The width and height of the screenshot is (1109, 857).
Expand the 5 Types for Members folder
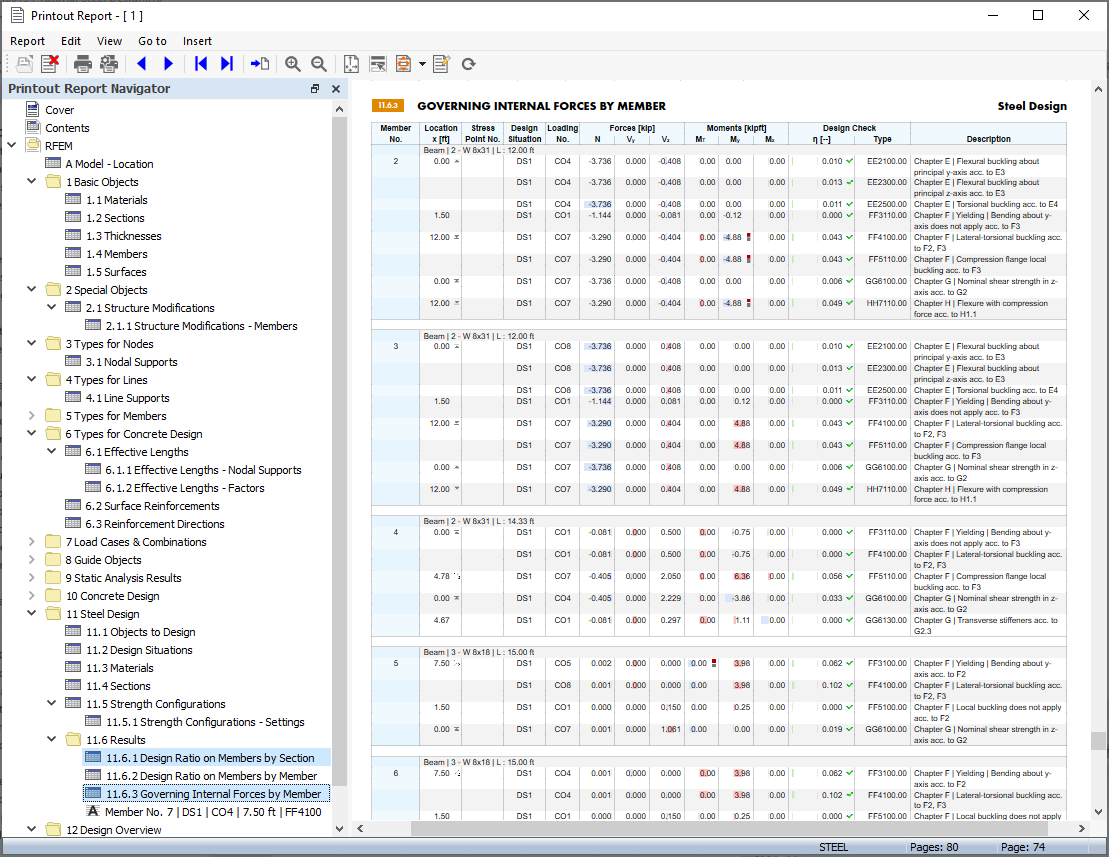32,416
